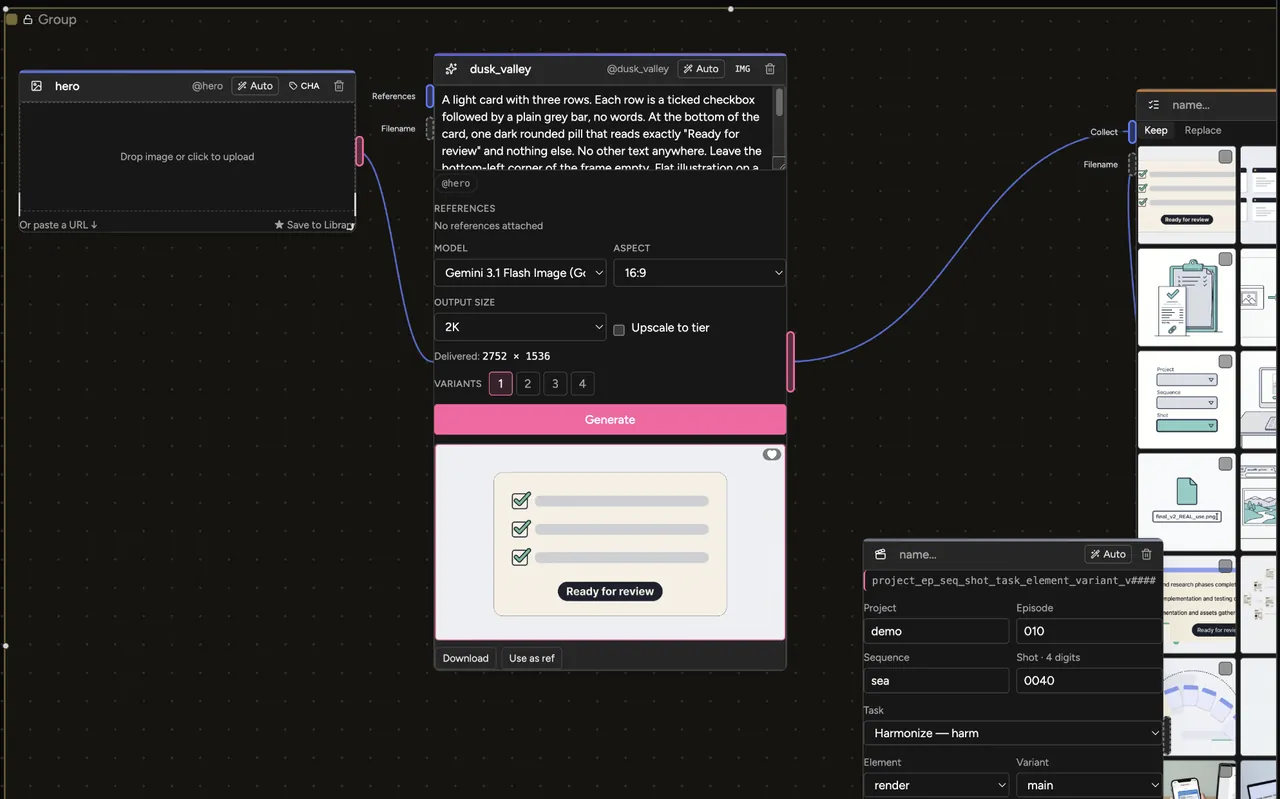Toggle Auto on the hero node
1280x799 pixels.
pyautogui.click(x=255, y=86)
